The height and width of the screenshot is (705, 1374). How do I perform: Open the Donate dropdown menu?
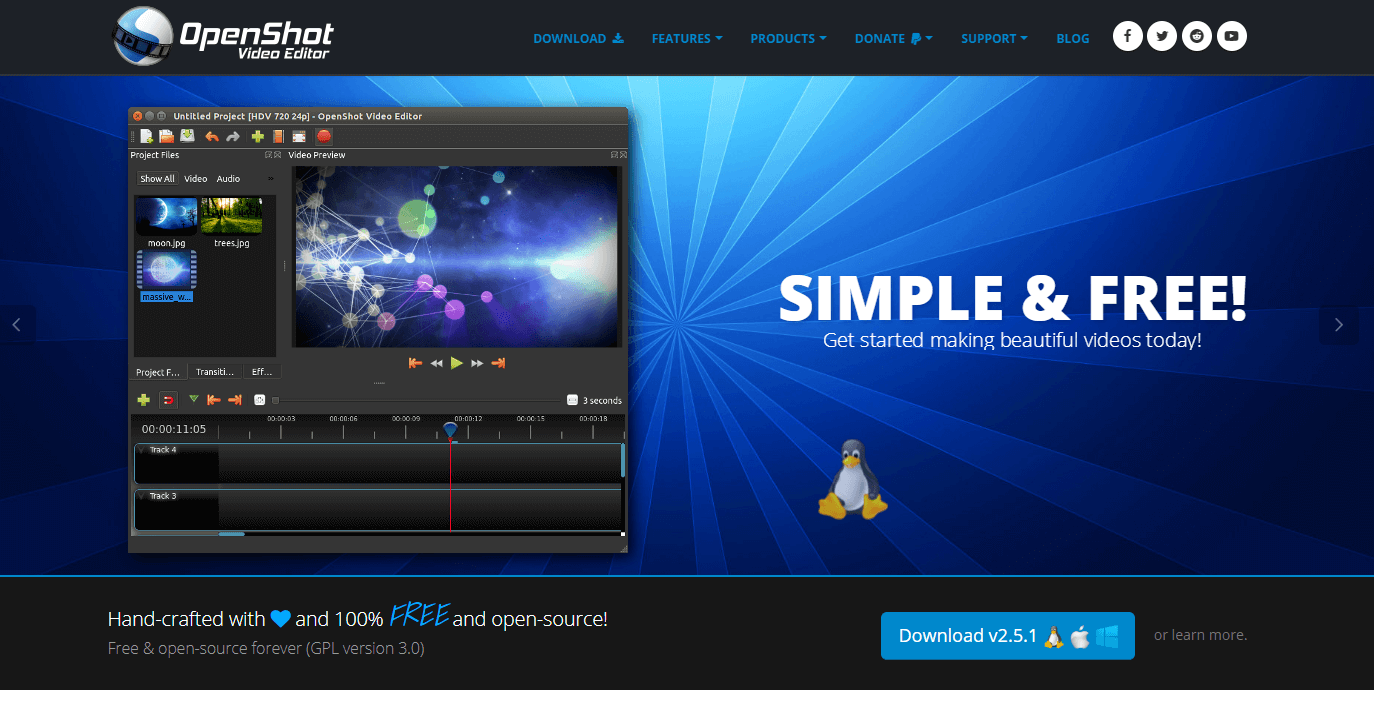tap(893, 38)
